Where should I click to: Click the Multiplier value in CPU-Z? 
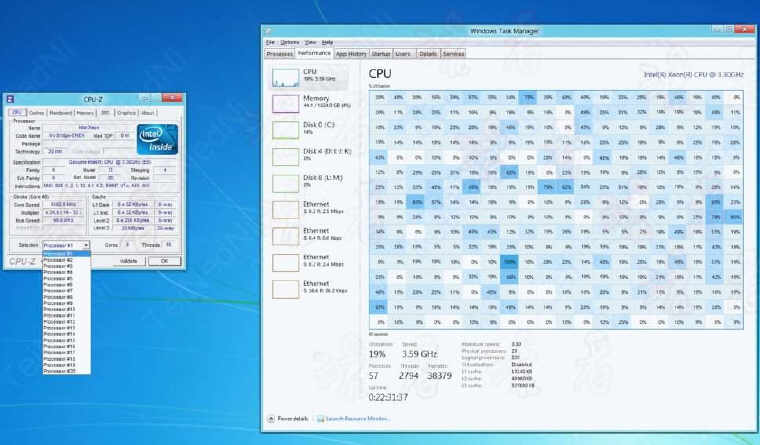63,212
